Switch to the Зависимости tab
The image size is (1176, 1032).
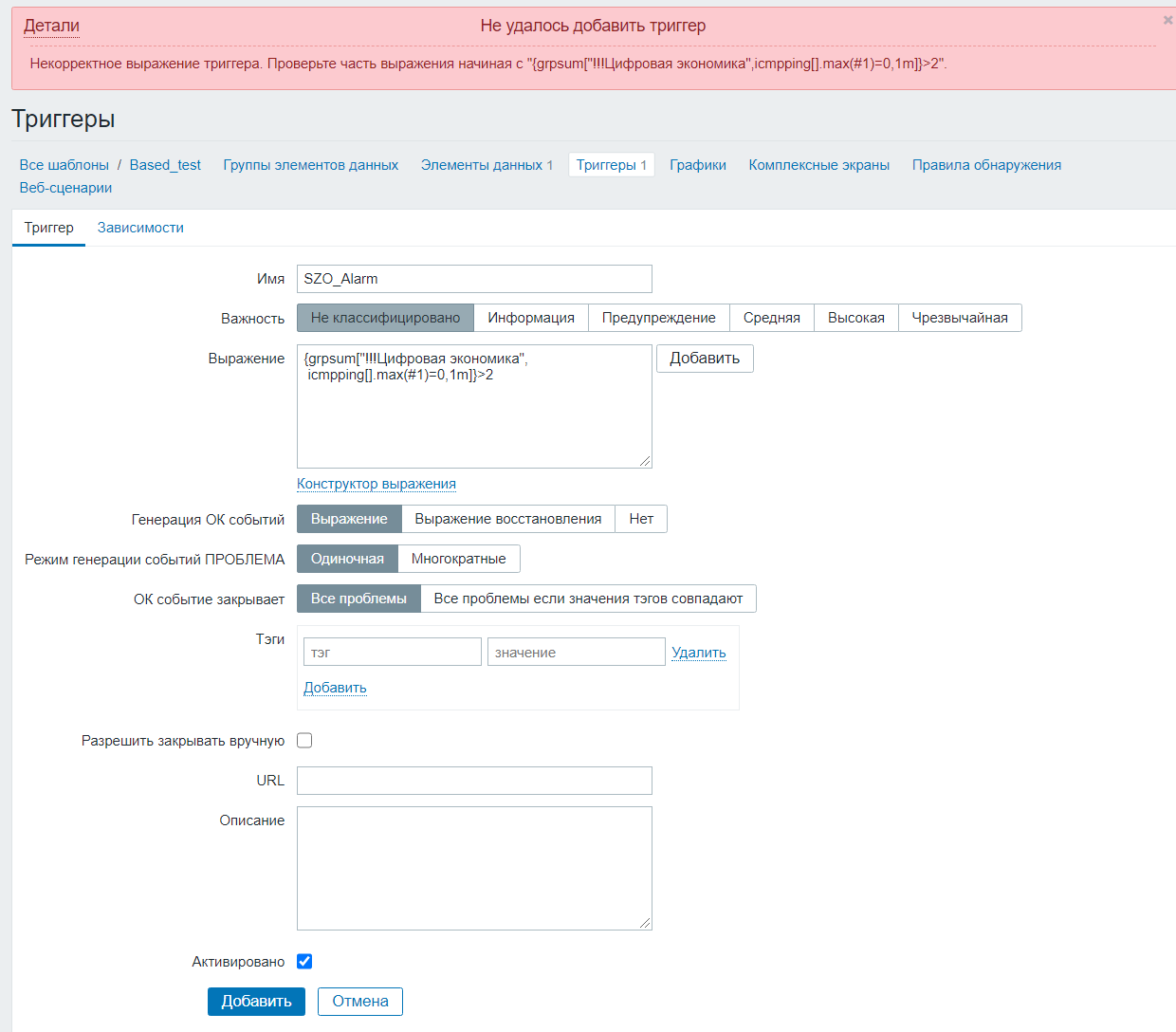(x=140, y=228)
